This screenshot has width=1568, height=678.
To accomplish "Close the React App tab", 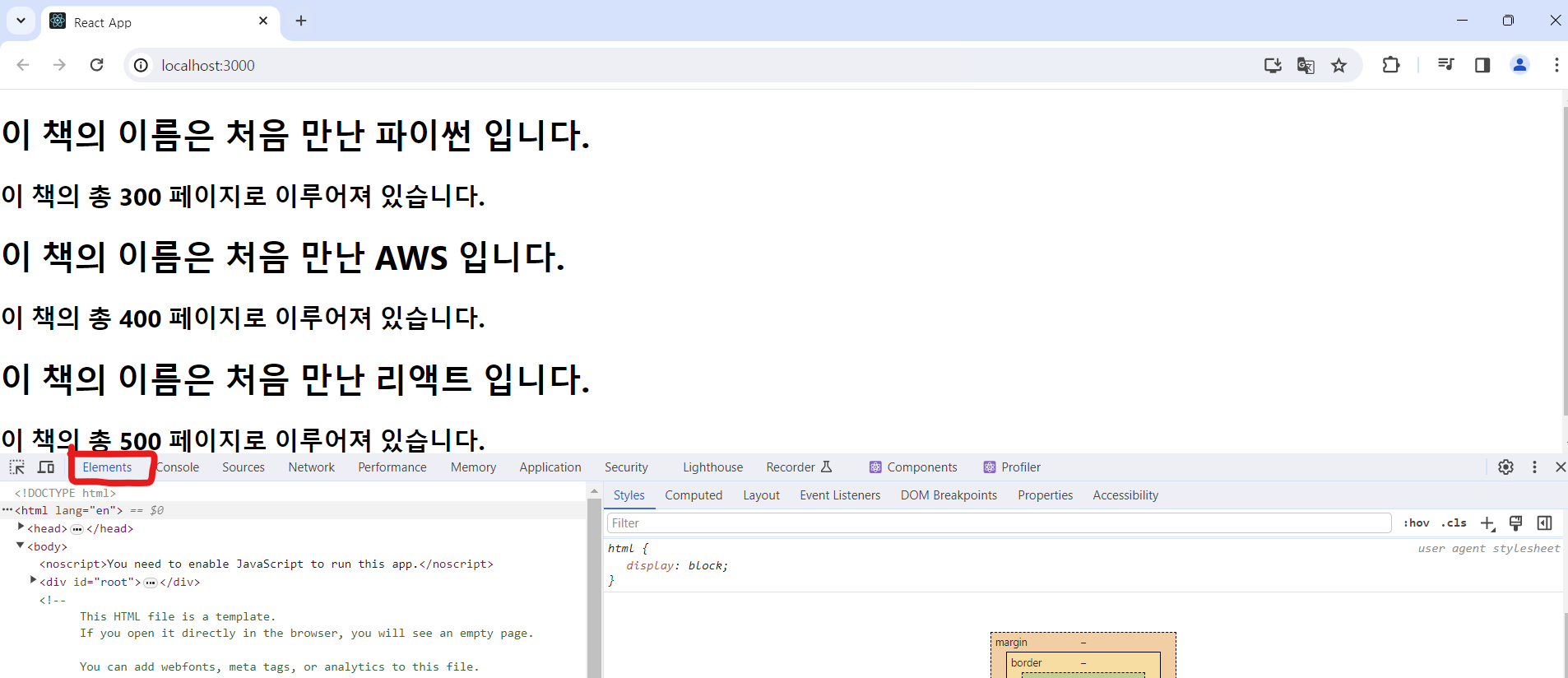I will click(x=263, y=21).
